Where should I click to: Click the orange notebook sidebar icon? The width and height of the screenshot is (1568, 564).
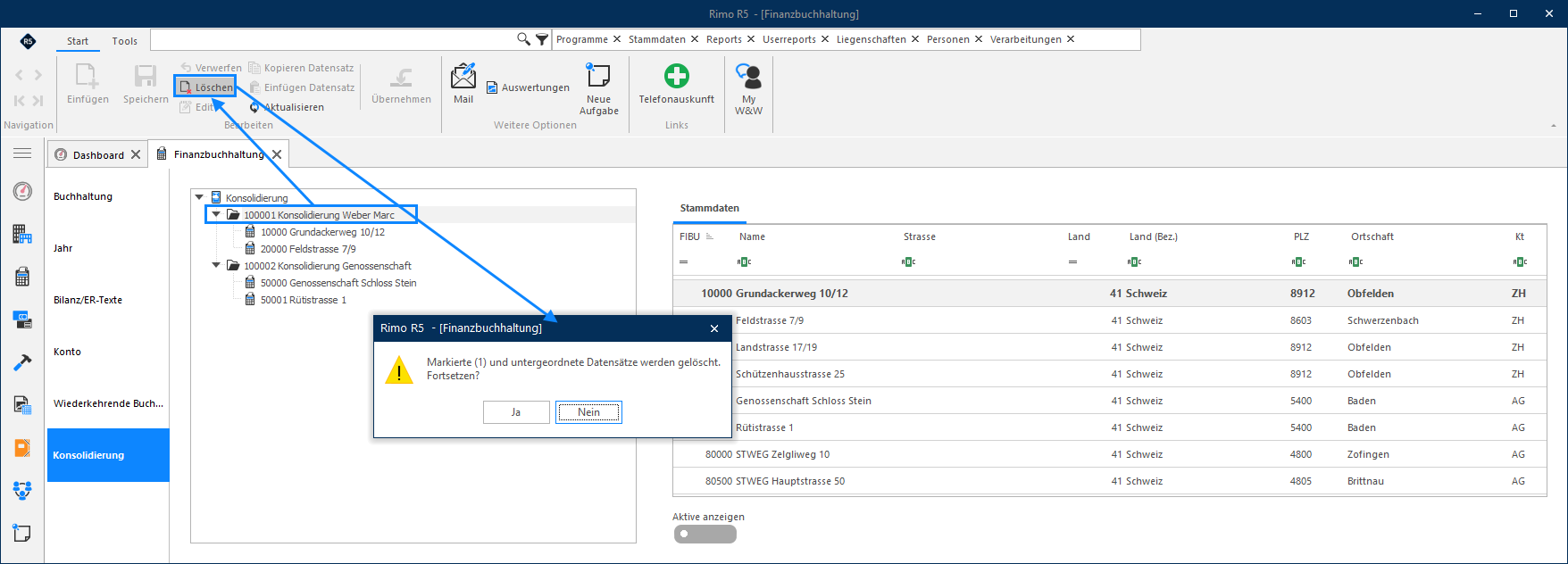22,448
